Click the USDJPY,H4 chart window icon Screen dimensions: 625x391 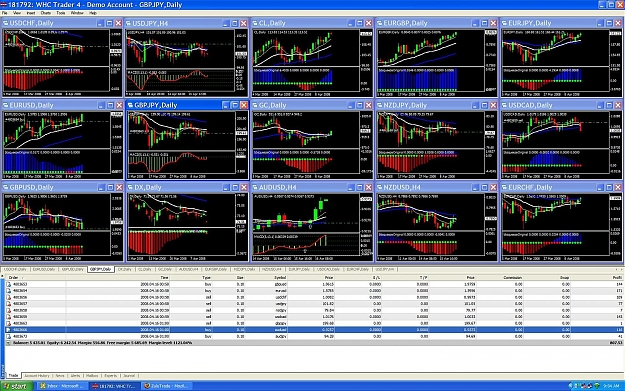tap(129, 23)
